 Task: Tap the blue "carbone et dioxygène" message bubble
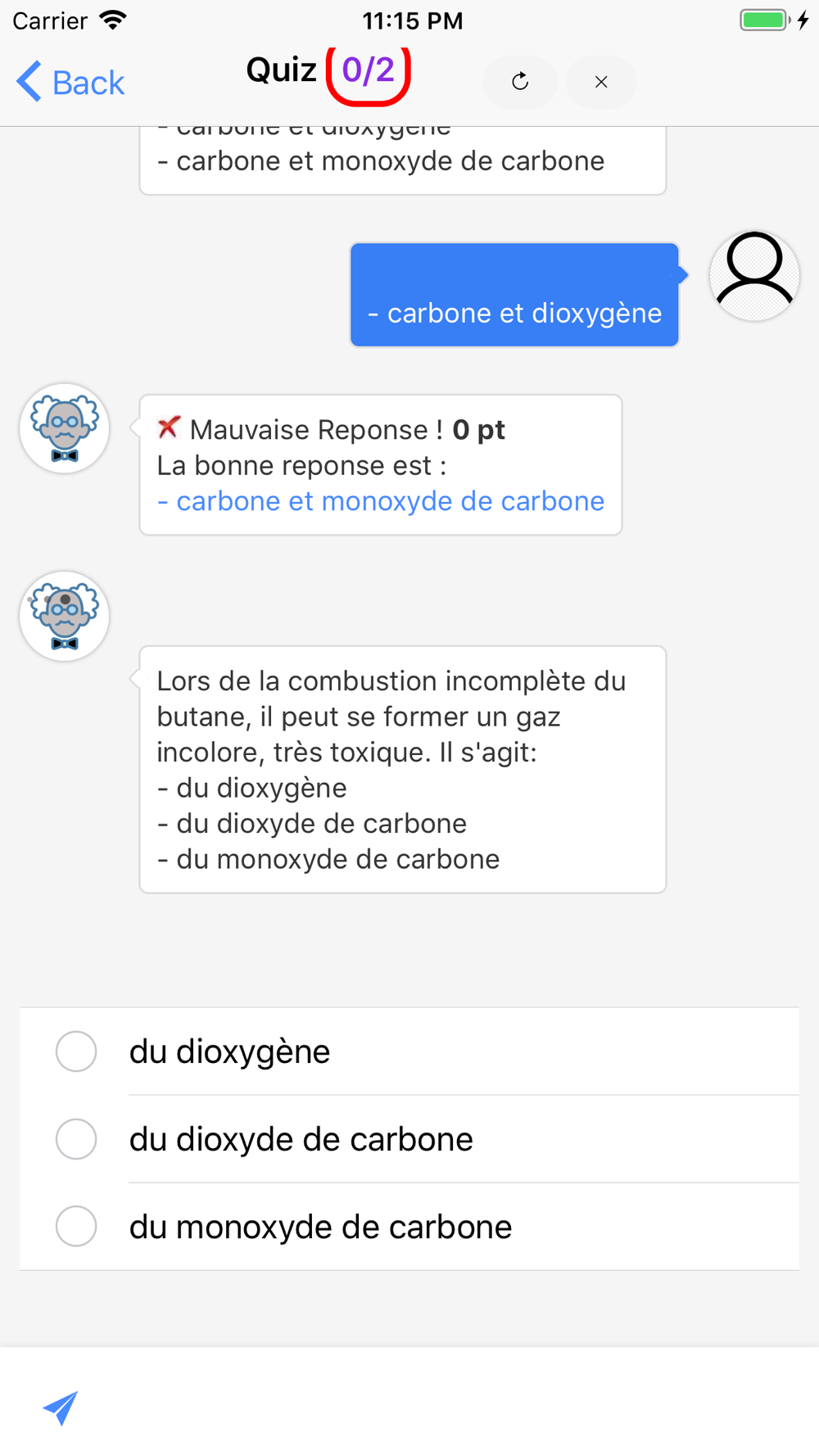(x=514, y=295)
